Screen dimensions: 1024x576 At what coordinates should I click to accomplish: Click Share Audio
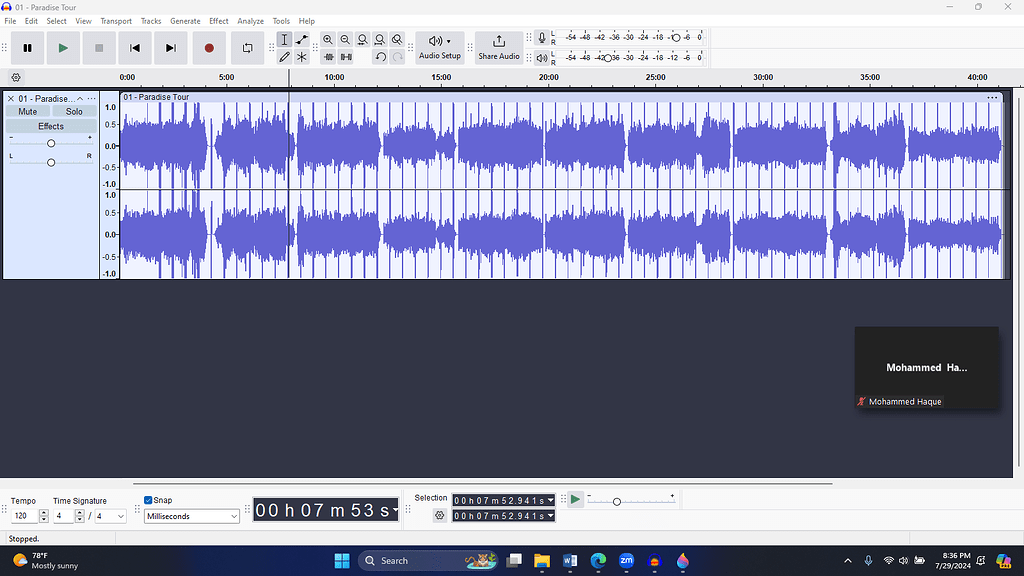[498, 47]
